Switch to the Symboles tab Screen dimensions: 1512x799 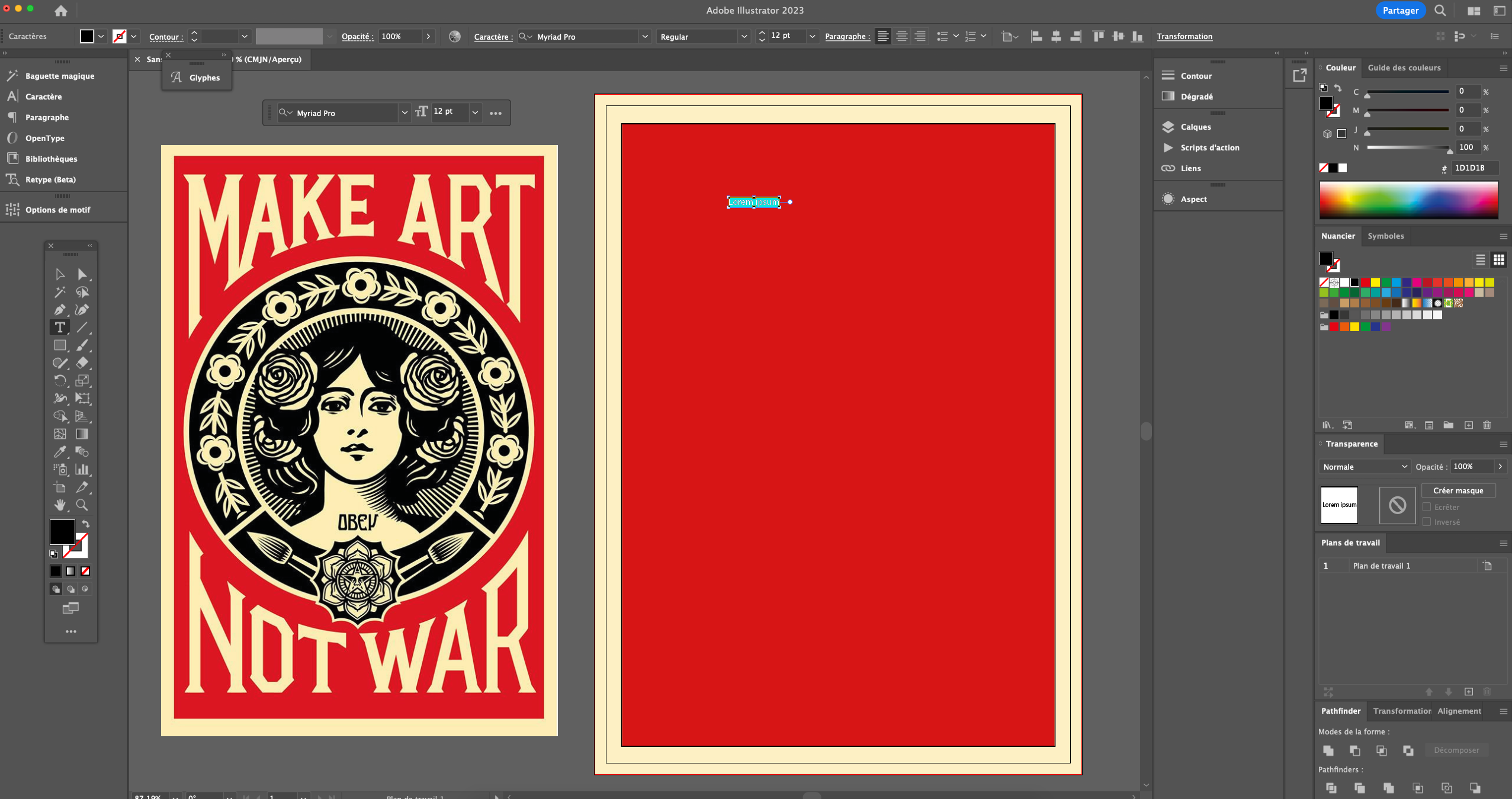tap(1385, 236)
